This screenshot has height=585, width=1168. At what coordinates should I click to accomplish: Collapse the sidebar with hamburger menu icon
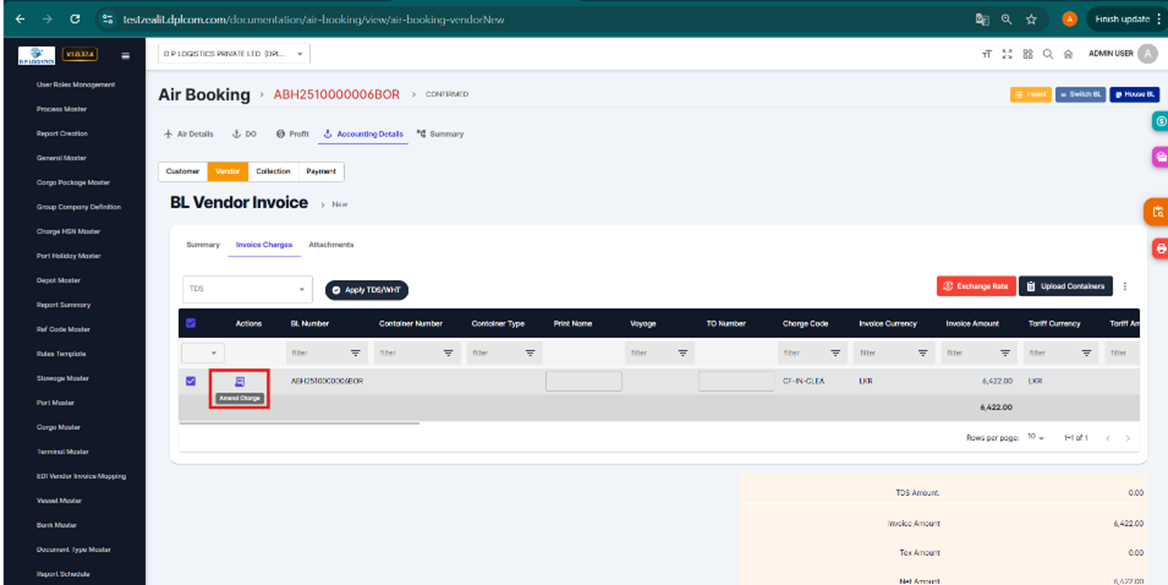click(x=126, y=55)
